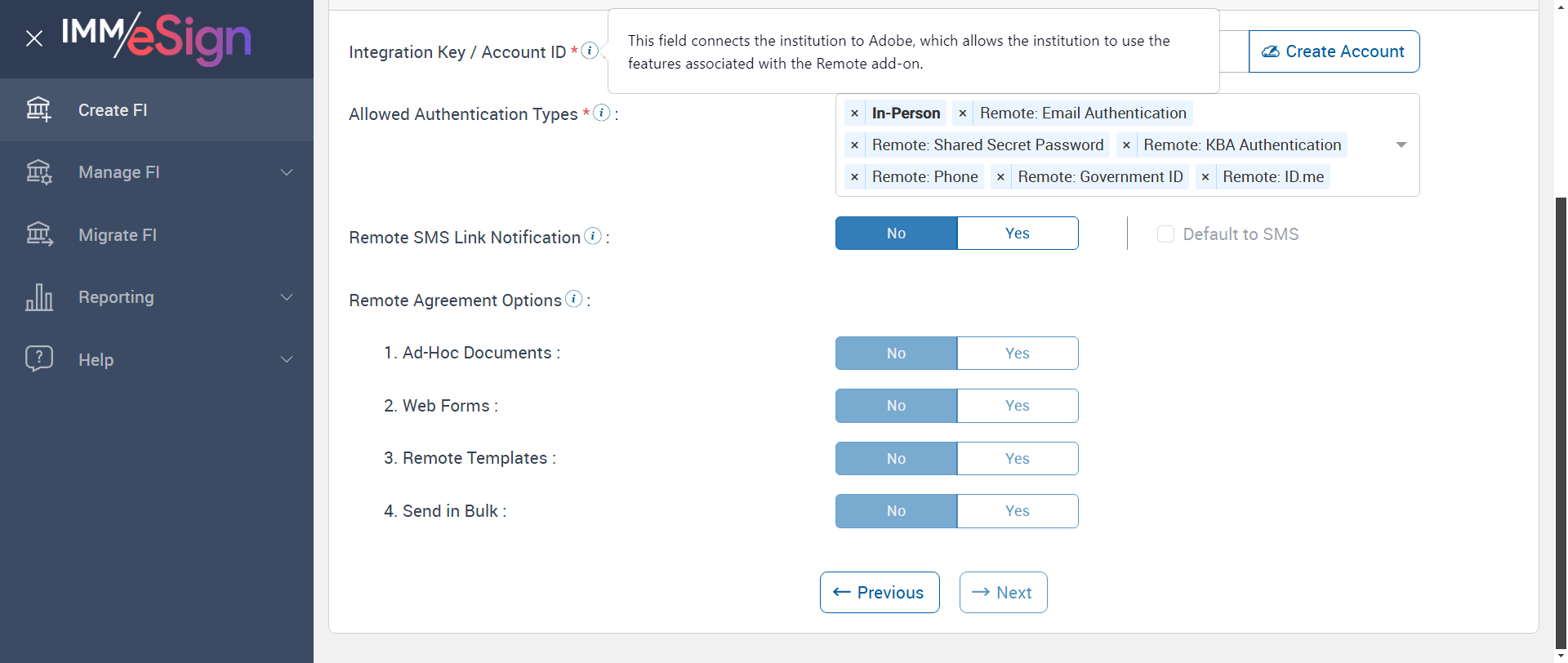
Task: Go to the Next step
Action: [x=1003, y=593]
